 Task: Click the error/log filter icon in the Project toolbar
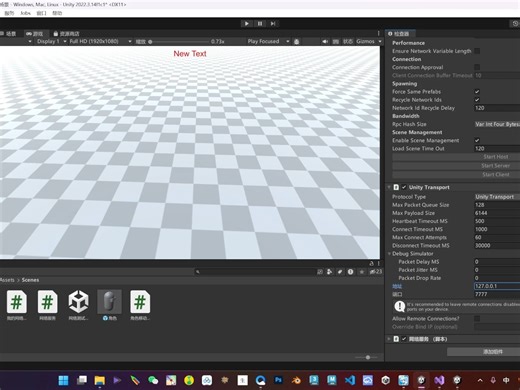pyautogui.click(x=350, y=272)
